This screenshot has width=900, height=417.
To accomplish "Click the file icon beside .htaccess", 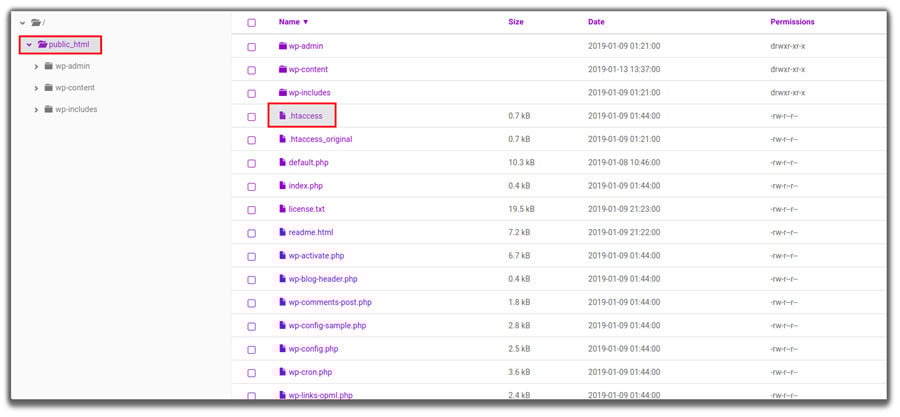I will click(282, 116).
